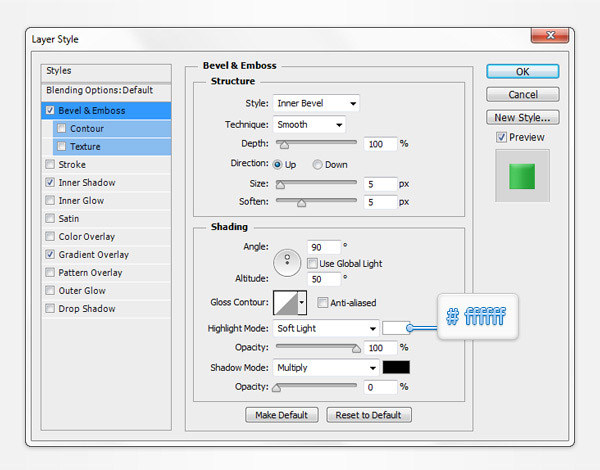Click the Gloss Contour curve thumbnail
The width and height of the screenshot is (600, 470).
point(285,302)
